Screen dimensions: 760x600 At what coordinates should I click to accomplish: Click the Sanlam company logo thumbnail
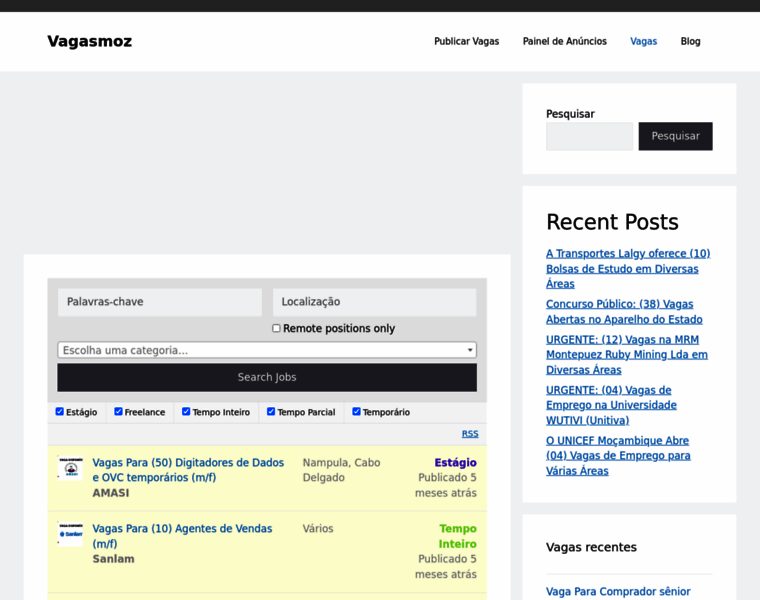[70, 534]
